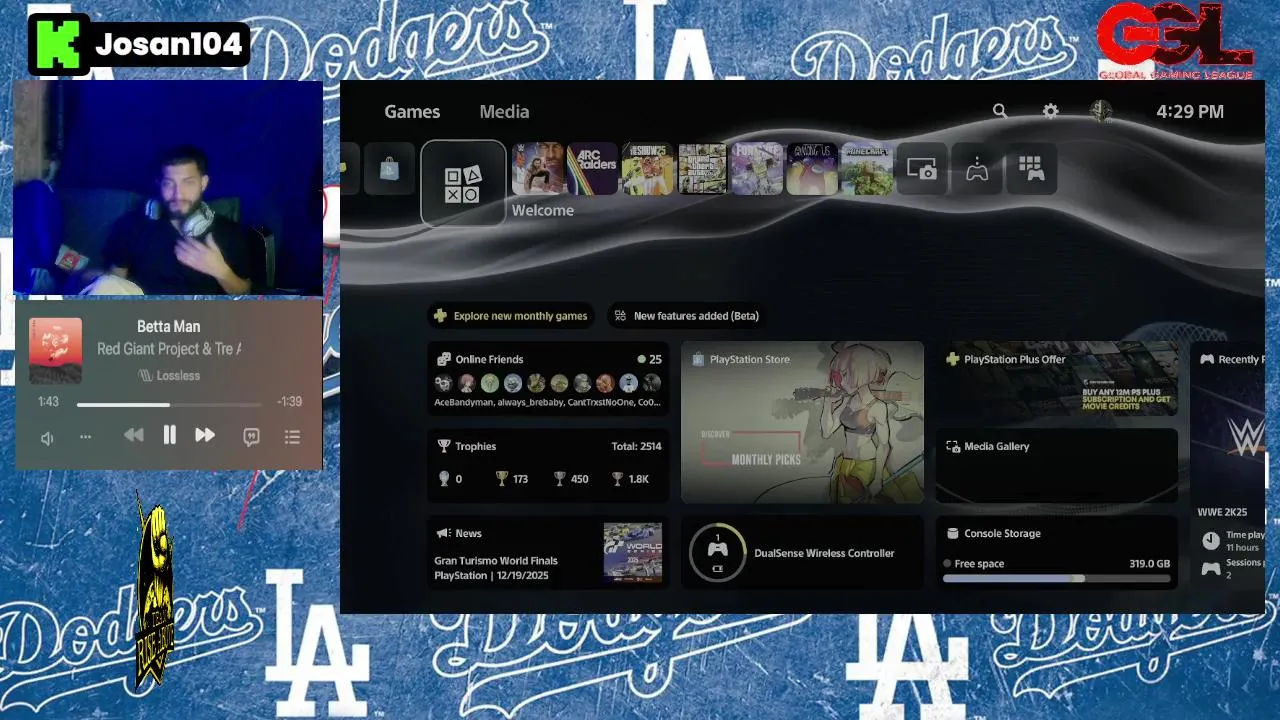The image size is (1280, 720).
Task: Launch the Fortnite game tile
Action: coord(757,169)
